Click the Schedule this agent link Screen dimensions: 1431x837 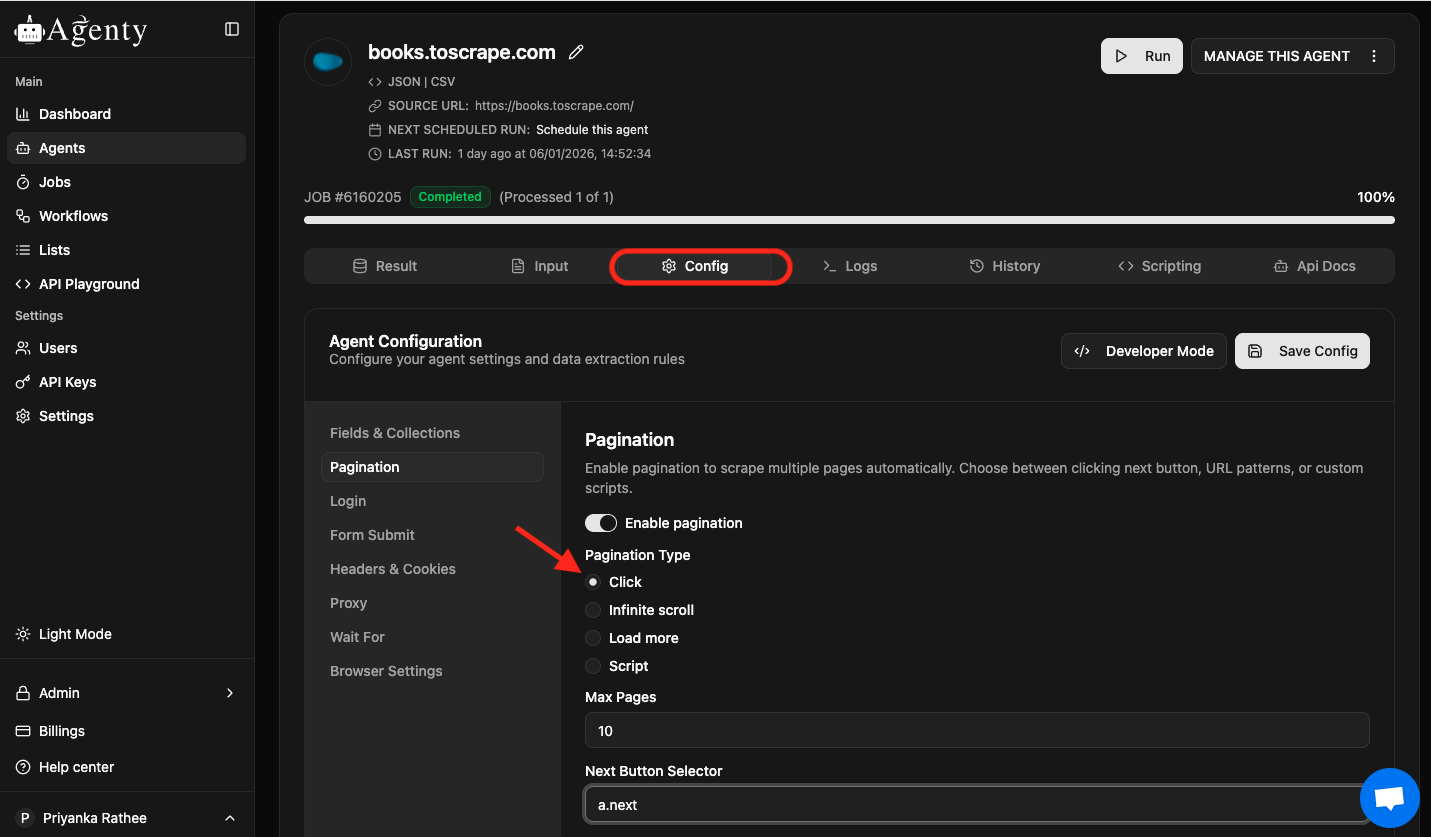pos(592,130)
